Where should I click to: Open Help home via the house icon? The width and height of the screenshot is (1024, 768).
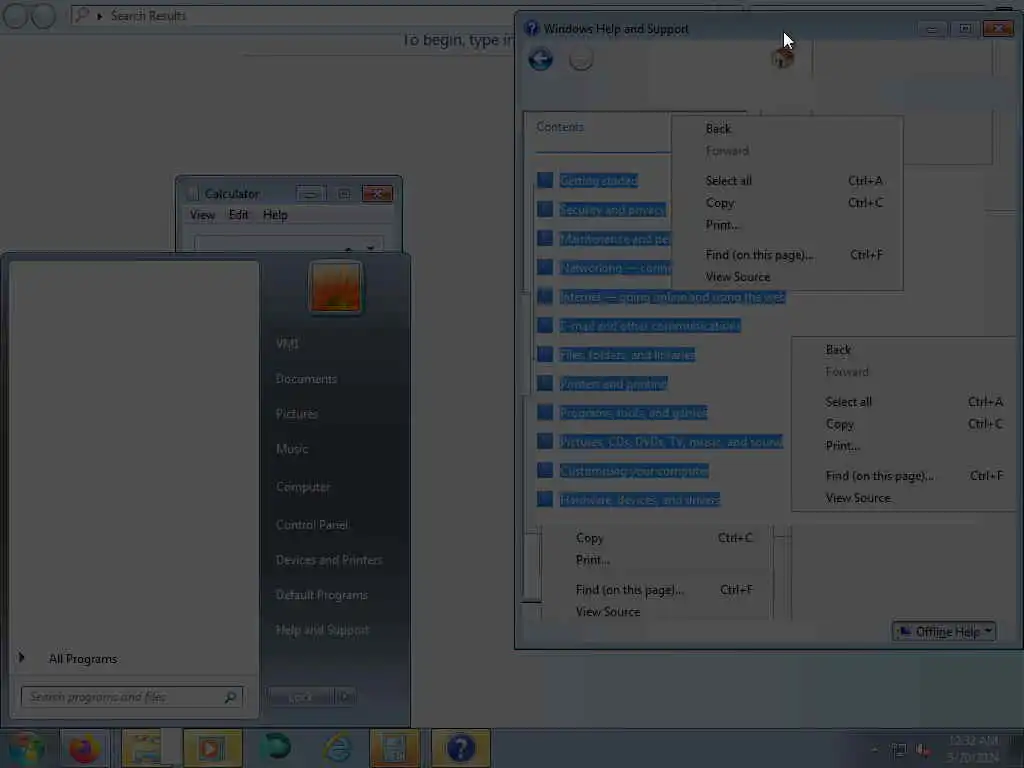[782, 57]
